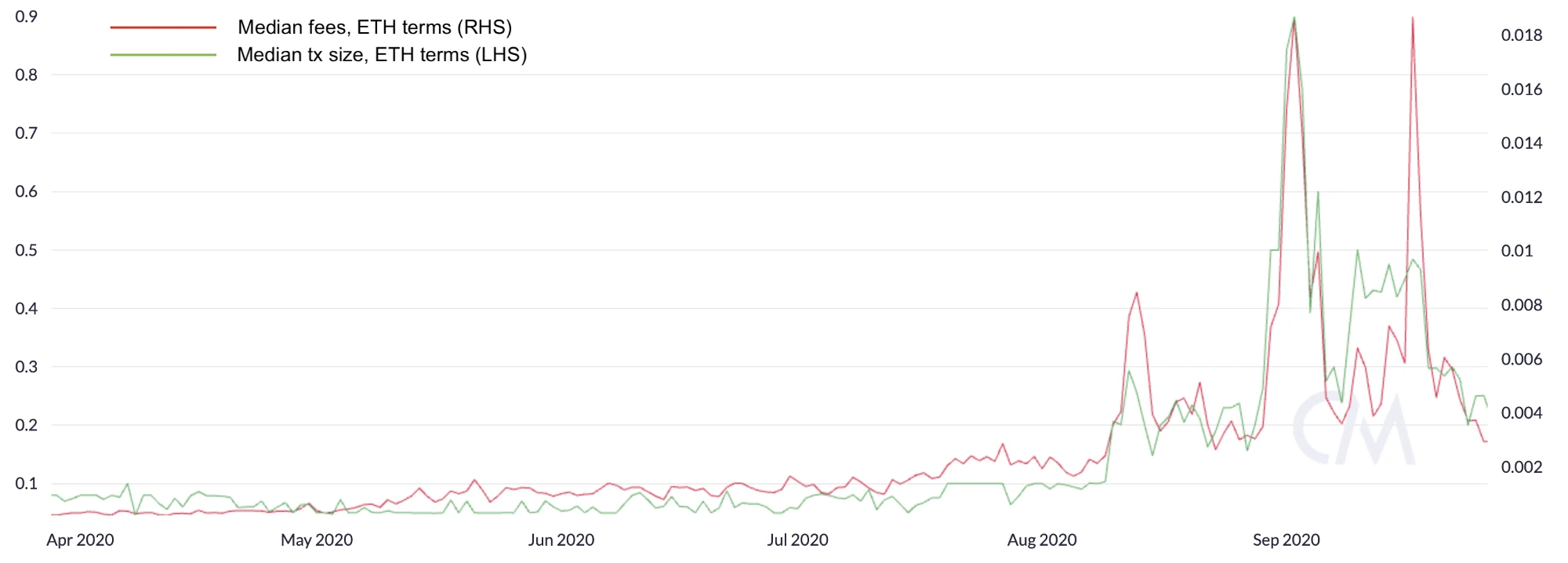
Task: Click the Sep 2020 date label
Action: coord(1287,539)
